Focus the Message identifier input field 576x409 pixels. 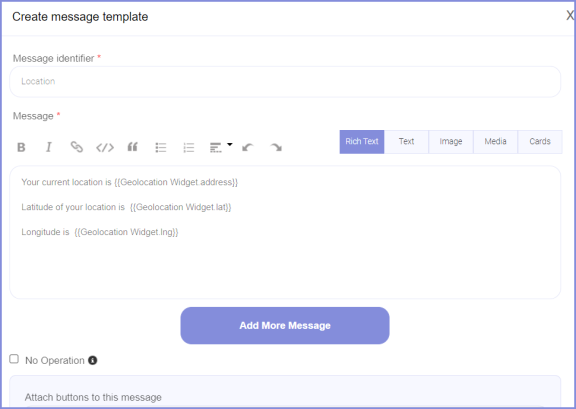click(x=285, y=82)
